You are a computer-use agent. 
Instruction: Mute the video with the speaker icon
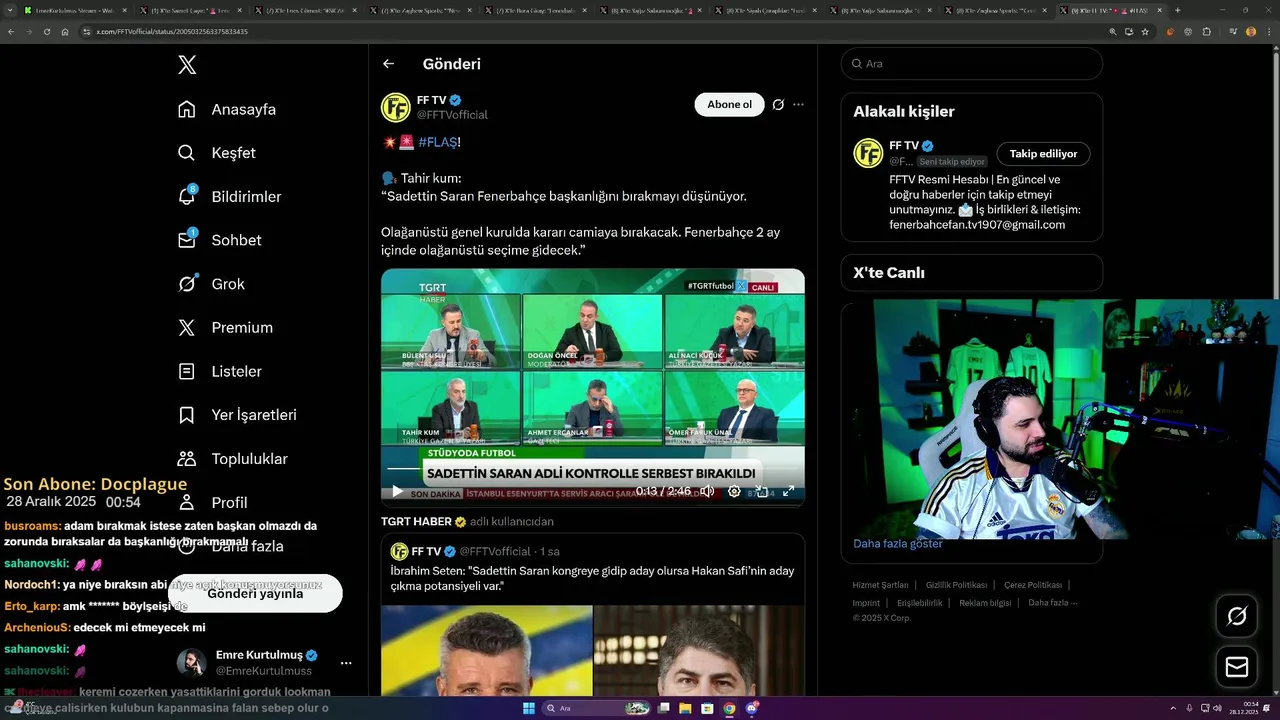[707, 491]
